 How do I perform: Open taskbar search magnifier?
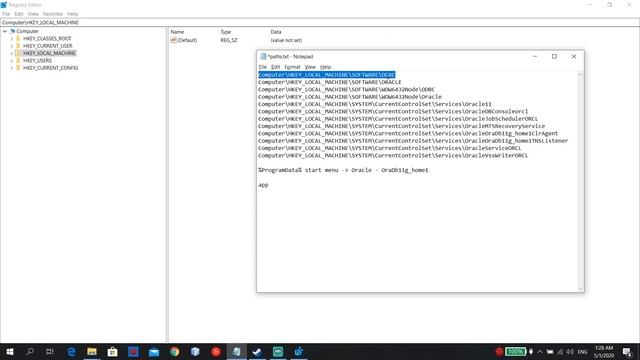click(30, 351)
